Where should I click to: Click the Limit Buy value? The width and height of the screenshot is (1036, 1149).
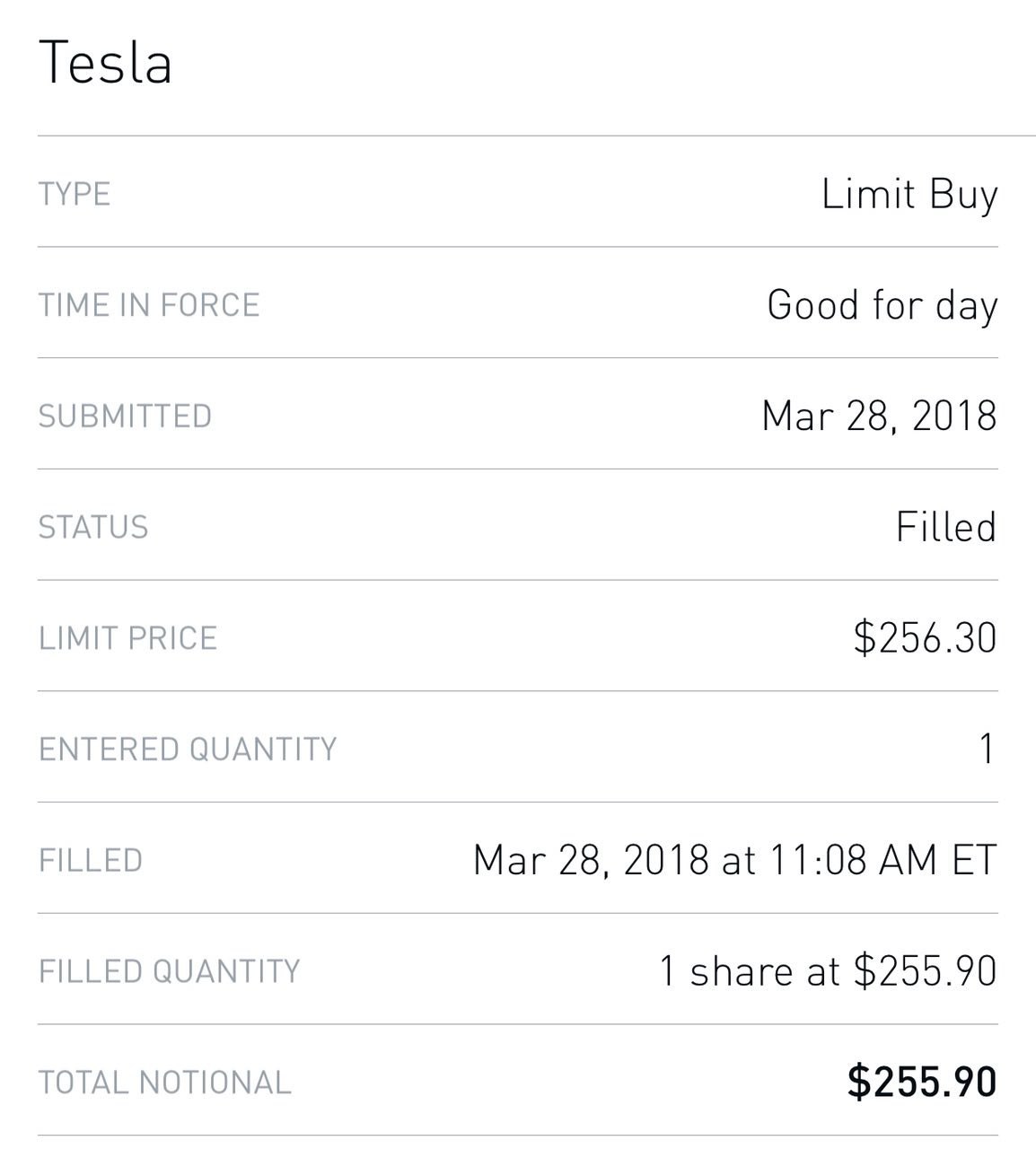(909, 196)
